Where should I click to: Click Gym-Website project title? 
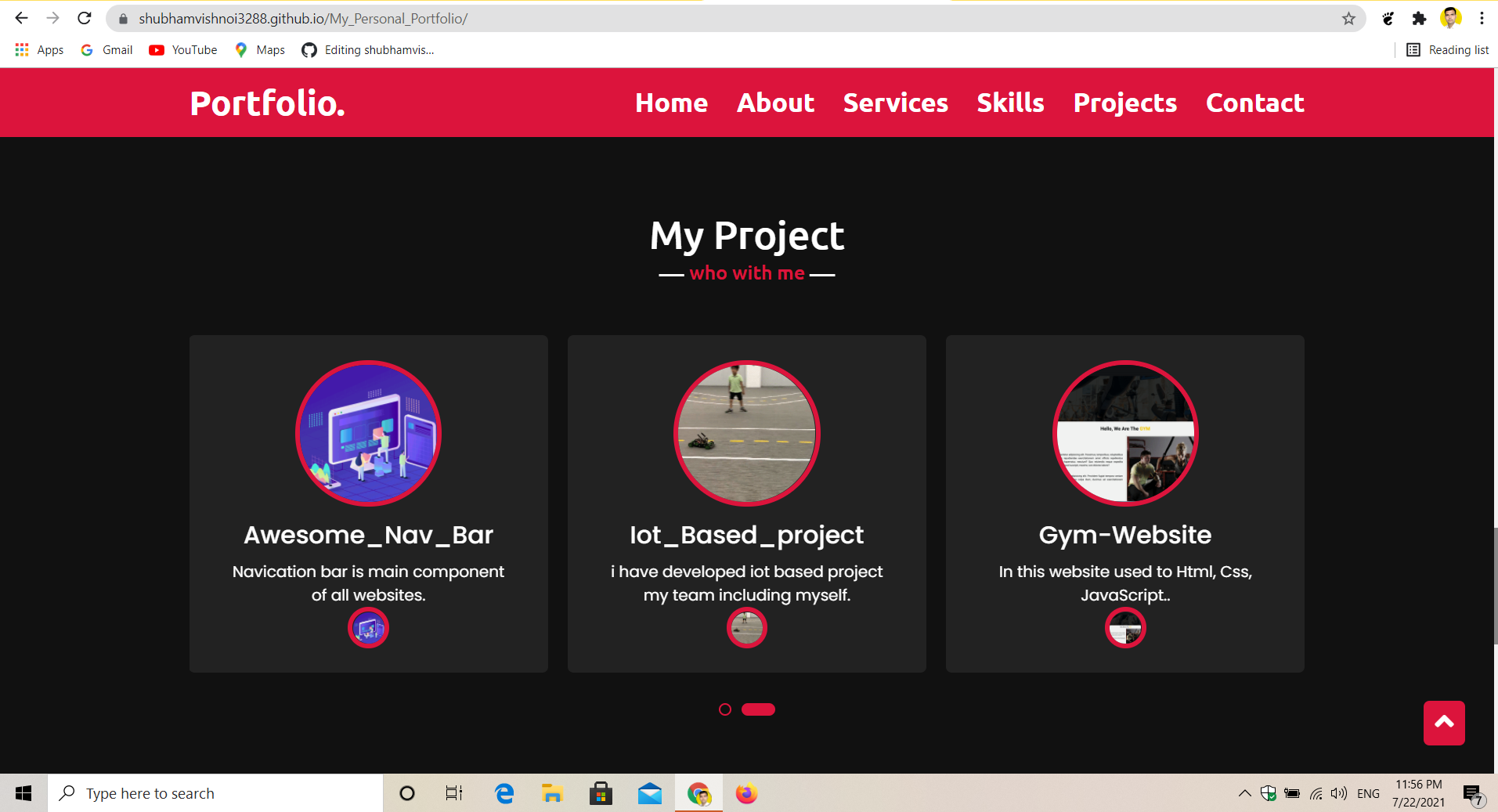click(x=1125, y=535)
